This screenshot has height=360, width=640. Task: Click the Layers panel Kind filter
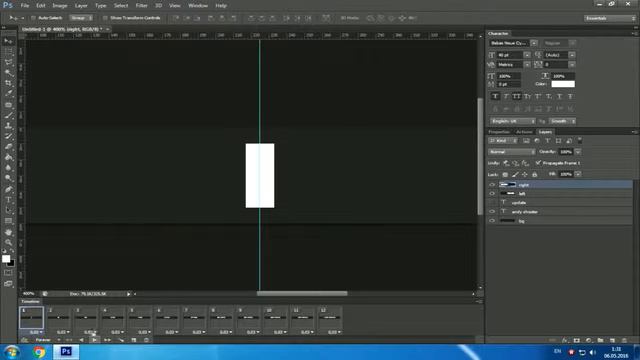[x=503, y=141]
